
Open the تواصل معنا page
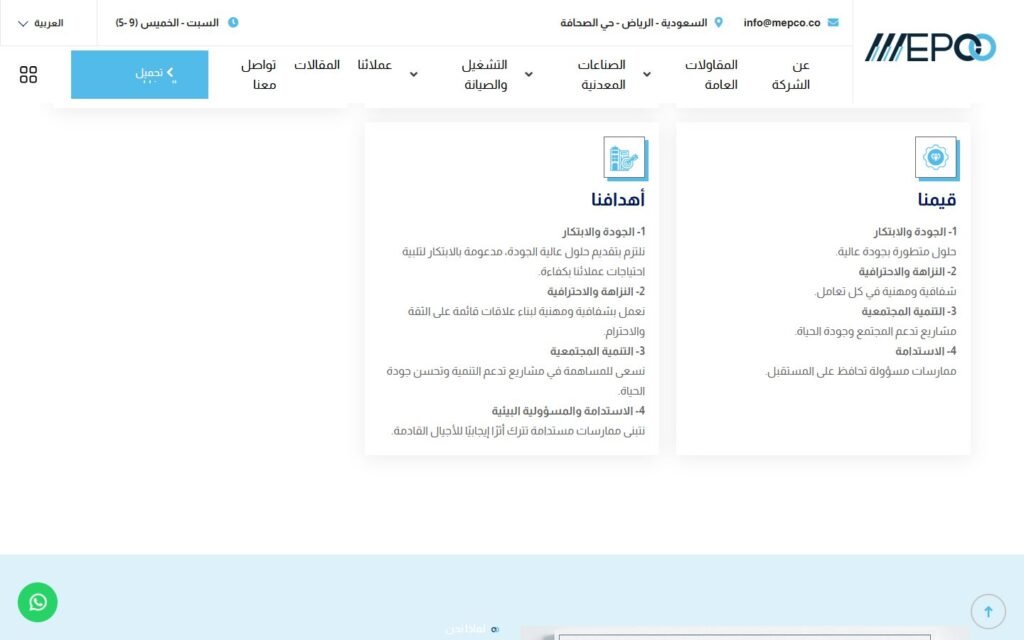tap(259, 74)
